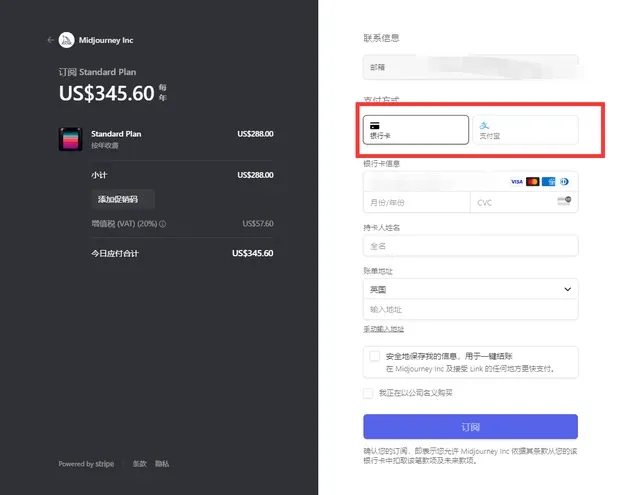Image resolution: width=640 pixels, height=495 pixels.
Task: Click the VAT info circle icon
Action: 163,224
